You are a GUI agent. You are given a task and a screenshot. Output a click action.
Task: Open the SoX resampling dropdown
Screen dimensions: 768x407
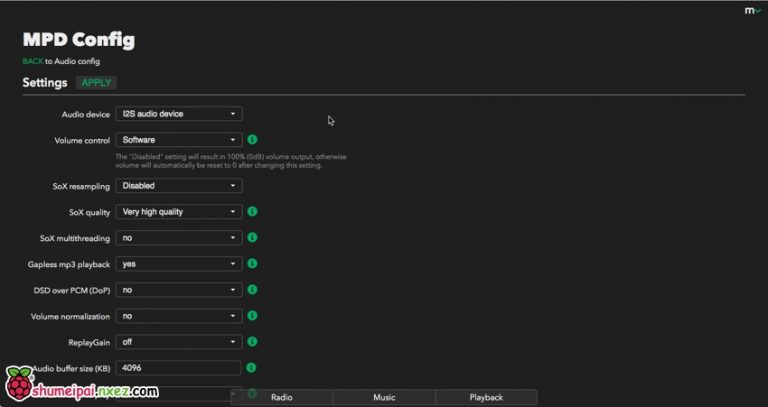click(179, 186)
